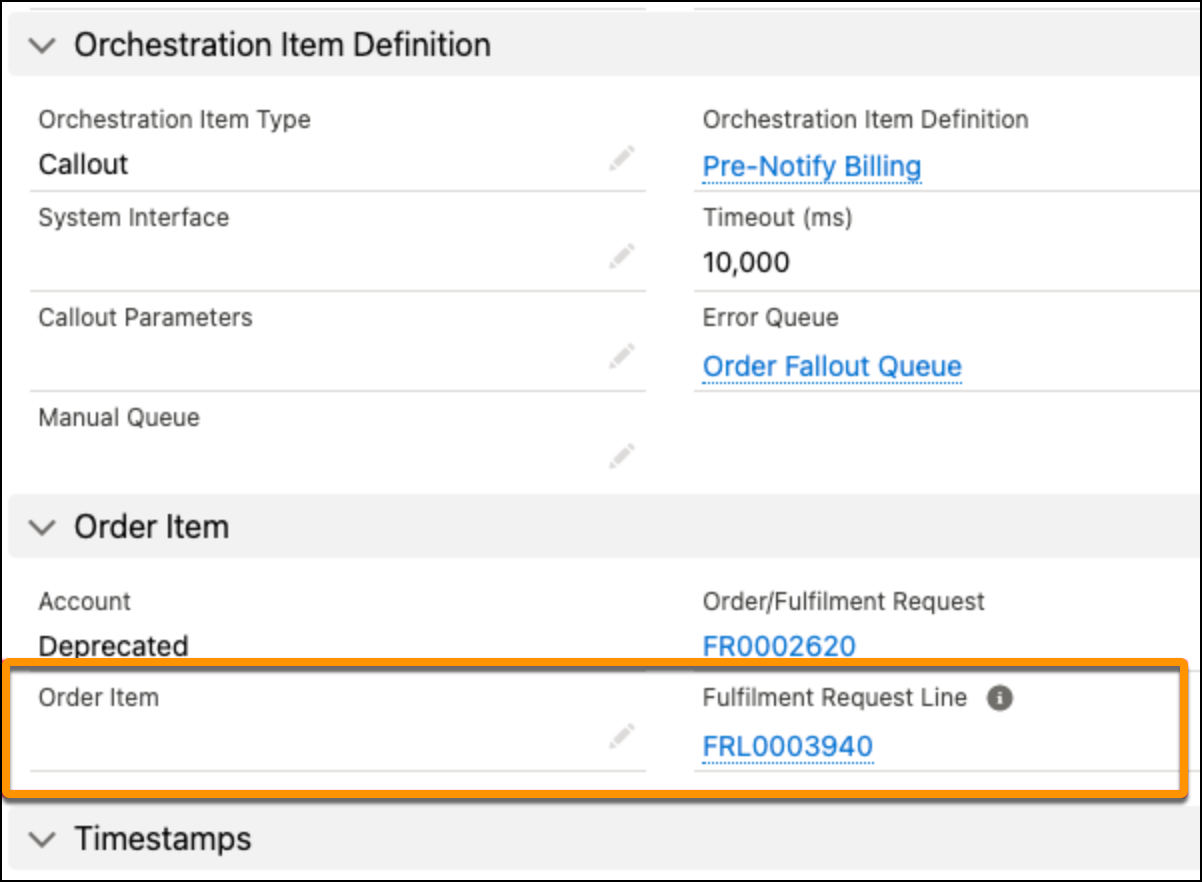This screenshot has height=882, width=1202.
Task: Select the edit pencil for Orchestration Item Type
Action: pyautogui.click(x=620, y=158)
